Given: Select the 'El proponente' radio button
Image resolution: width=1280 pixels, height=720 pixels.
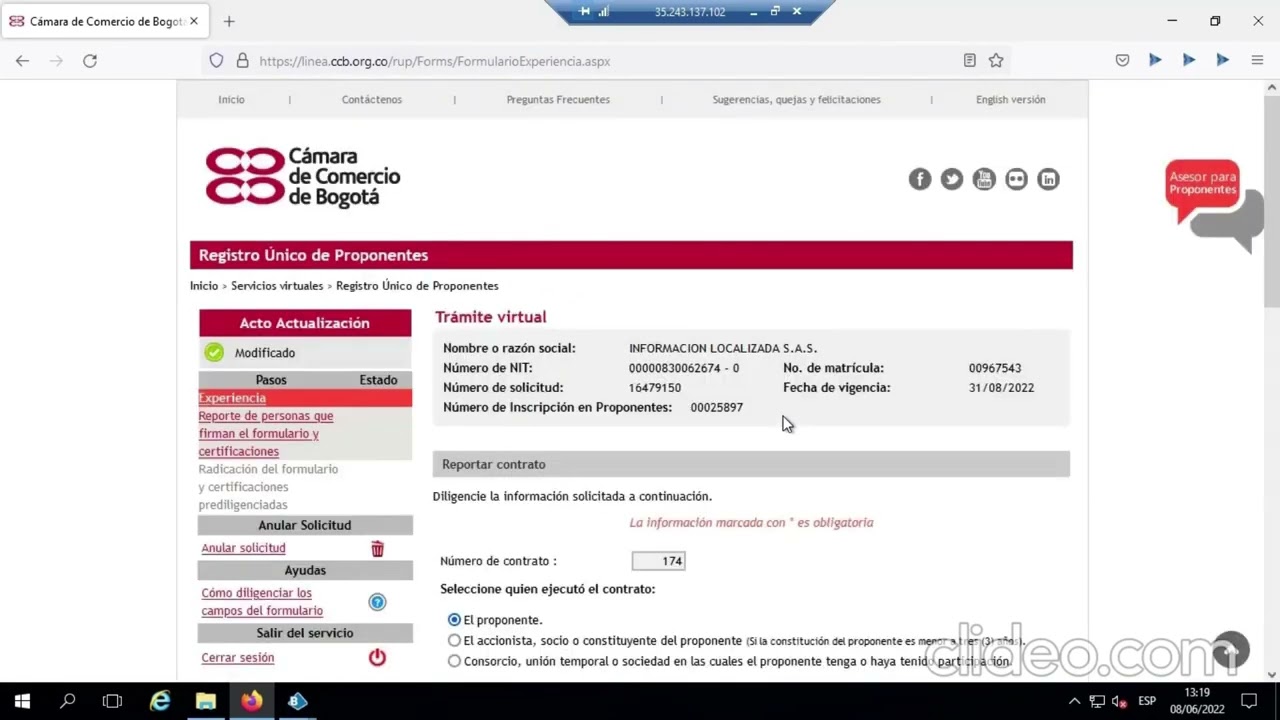Looking at the screenshot, I should (x=454, y=620).
